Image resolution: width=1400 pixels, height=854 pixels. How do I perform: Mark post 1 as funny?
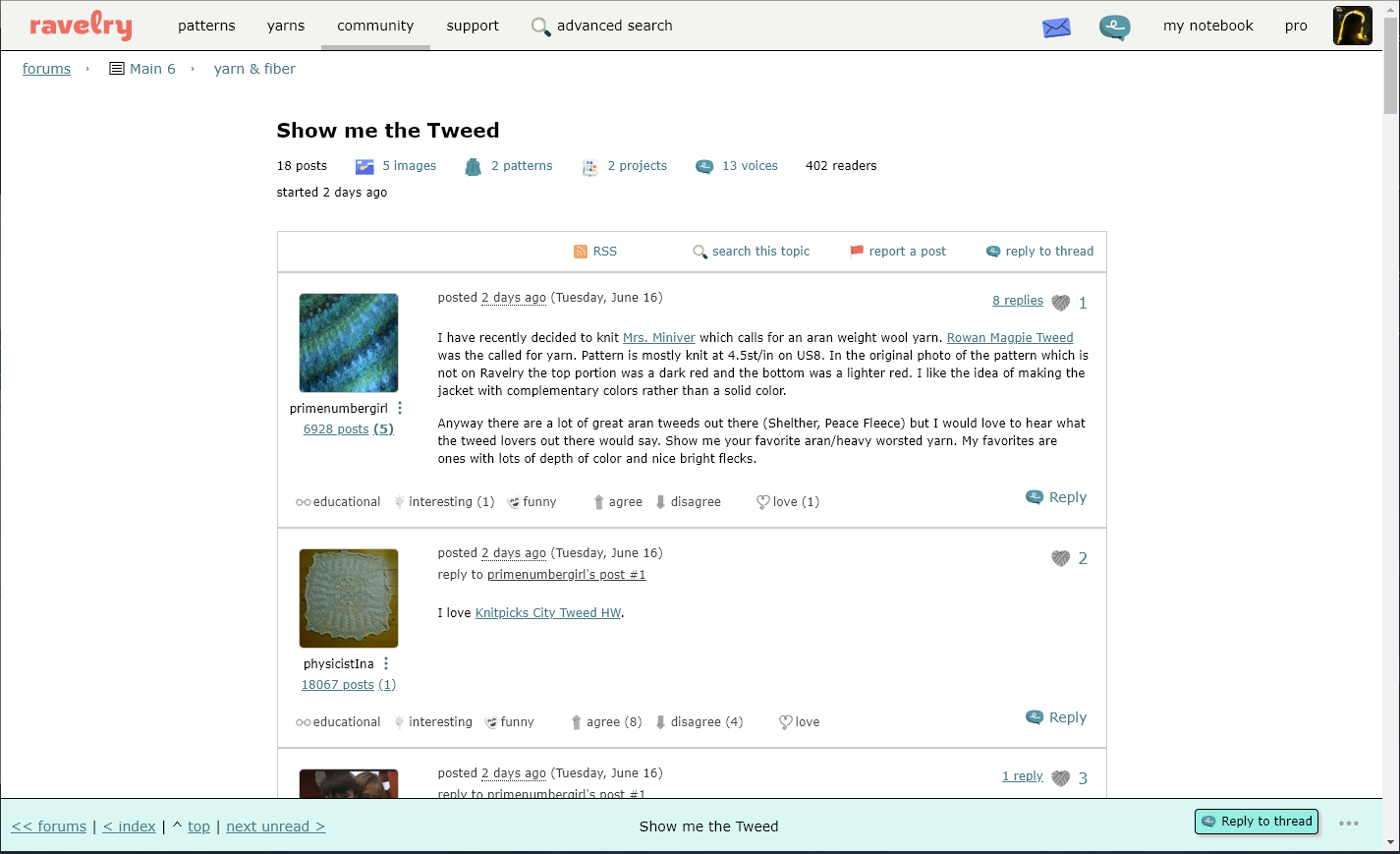click(x=532, y=502)
